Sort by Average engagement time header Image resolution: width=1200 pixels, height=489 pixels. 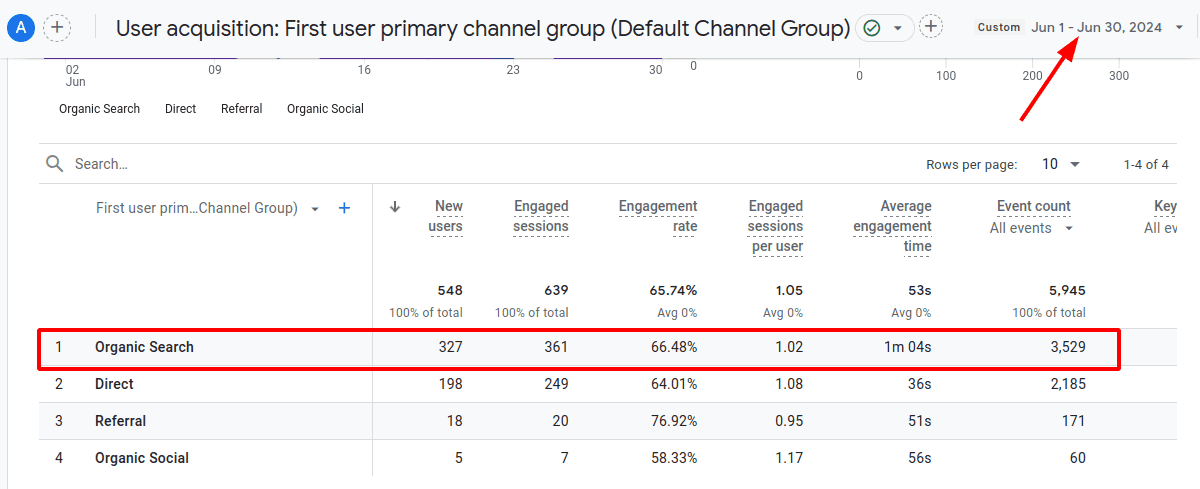[892, 226]
